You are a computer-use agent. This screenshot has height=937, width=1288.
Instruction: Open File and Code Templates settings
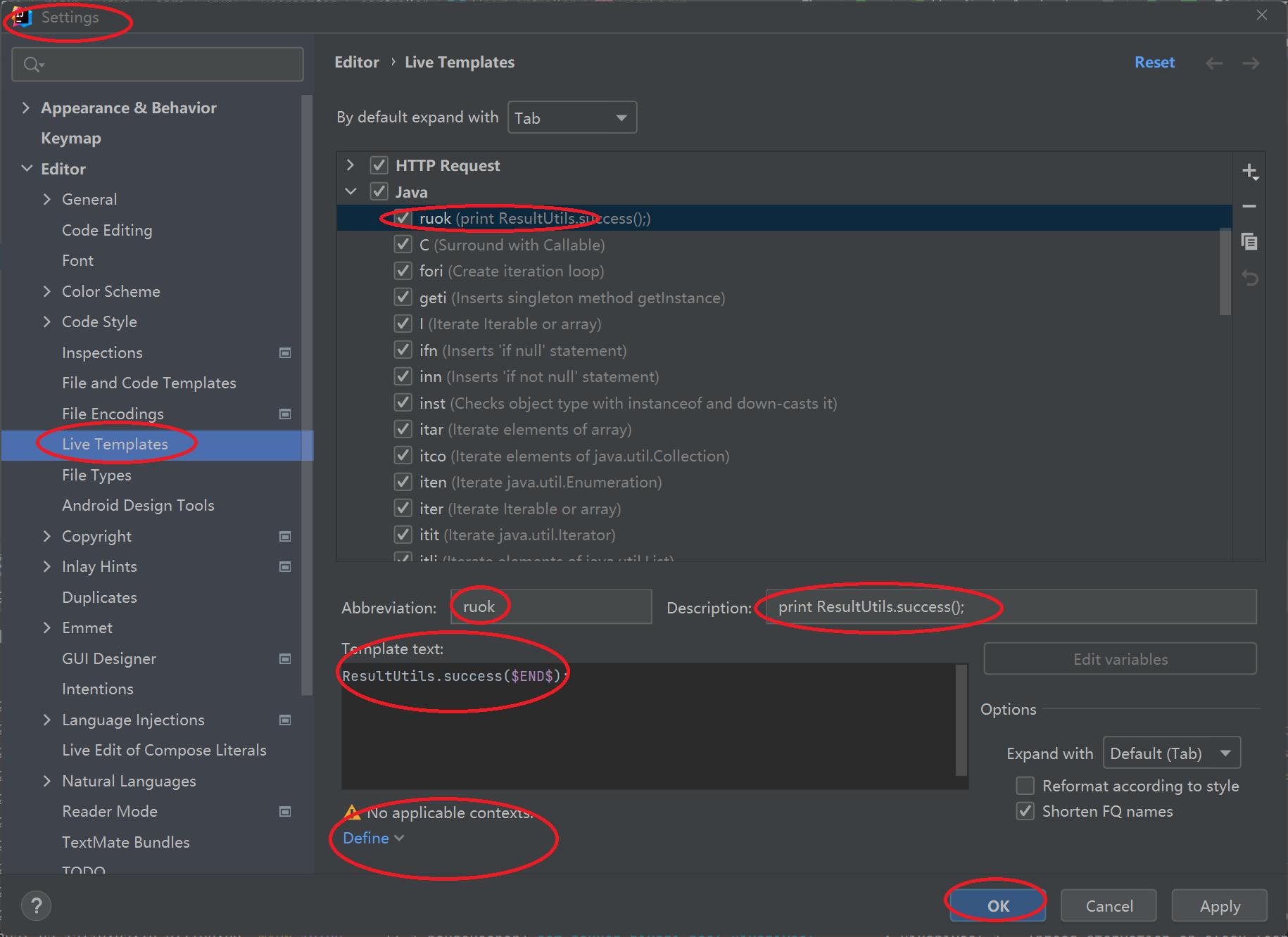click(149, 383)
